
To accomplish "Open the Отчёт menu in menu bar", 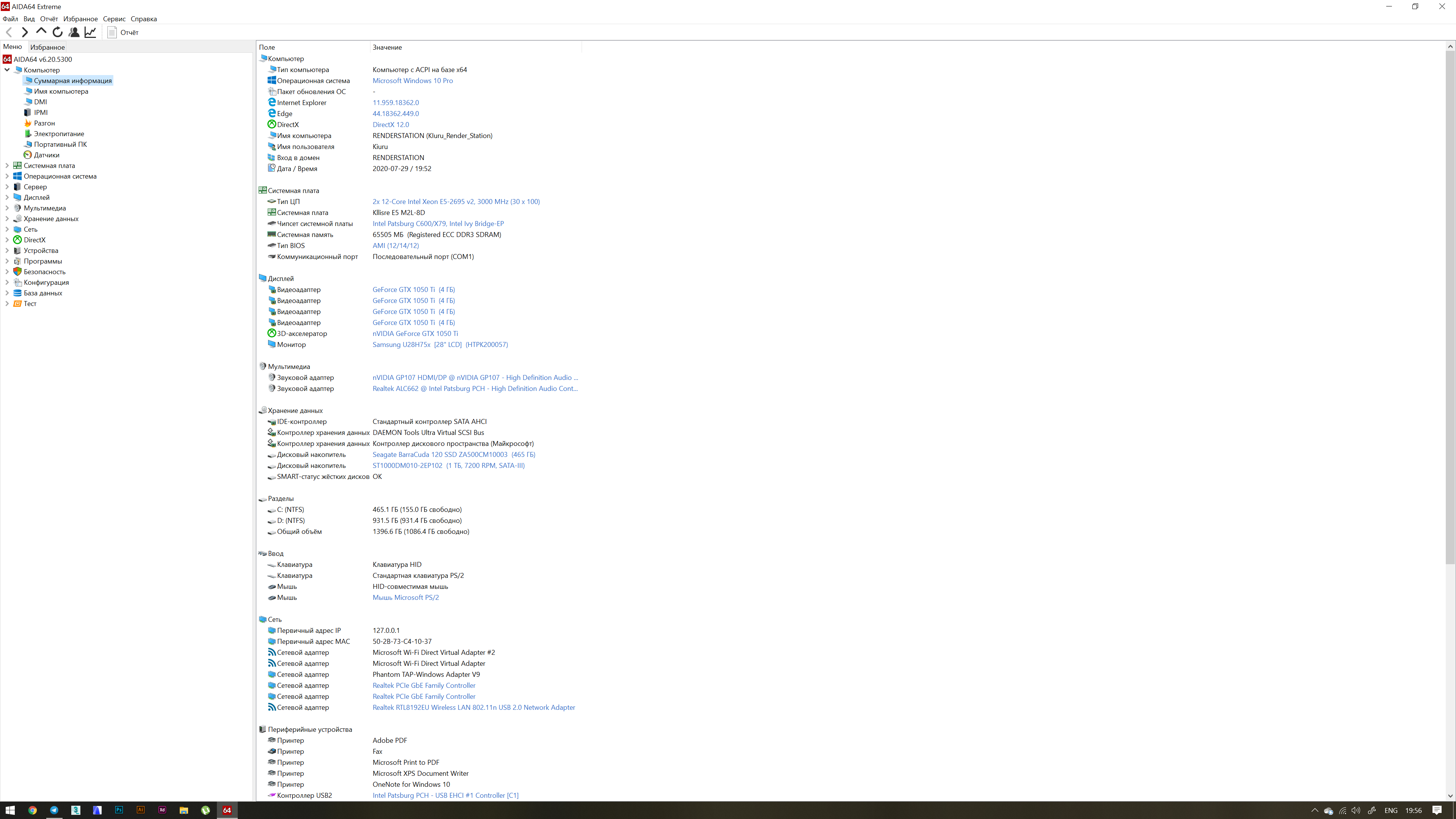I will [49, 19].
